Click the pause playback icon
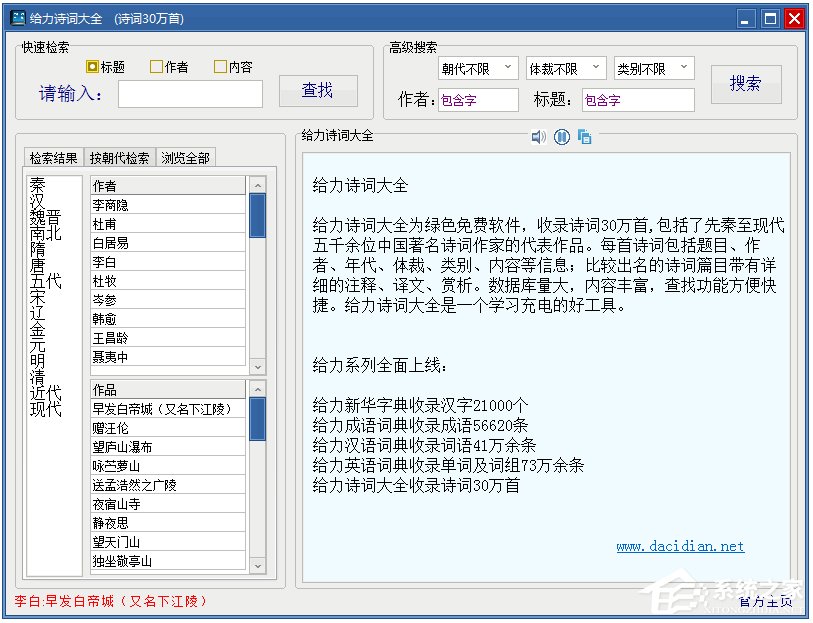 [562, 137]
